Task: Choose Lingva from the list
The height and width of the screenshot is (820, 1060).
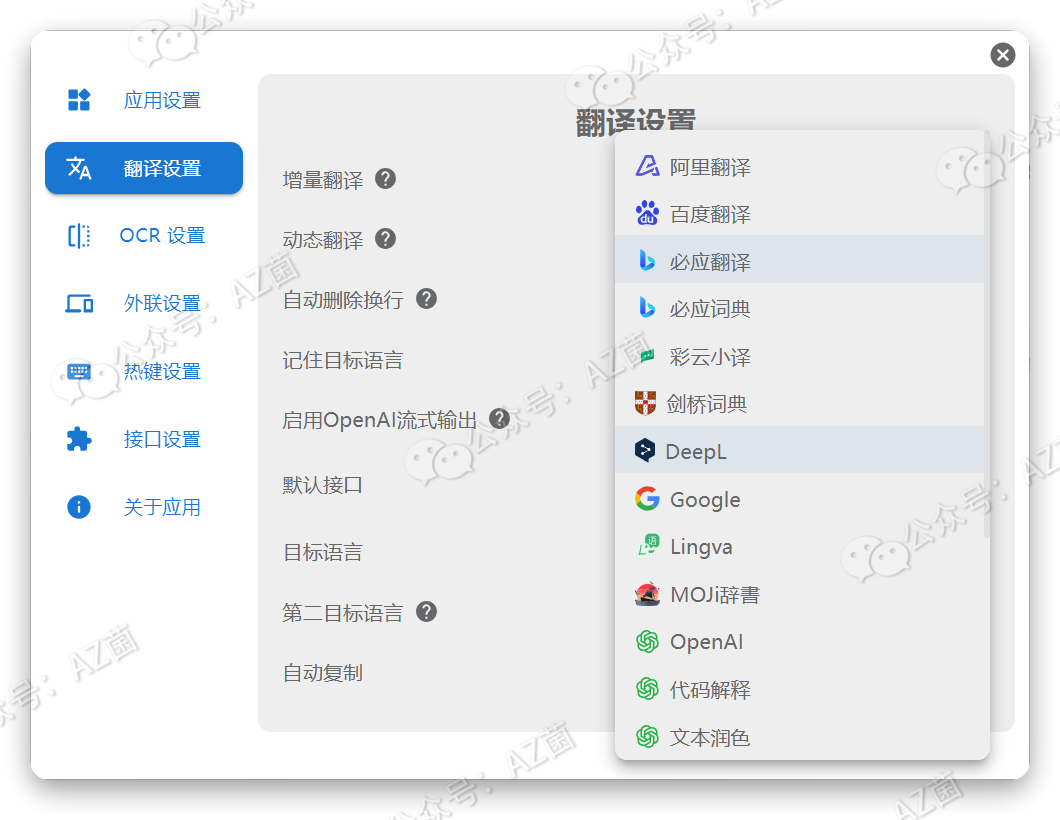Action: click(799, 546)
